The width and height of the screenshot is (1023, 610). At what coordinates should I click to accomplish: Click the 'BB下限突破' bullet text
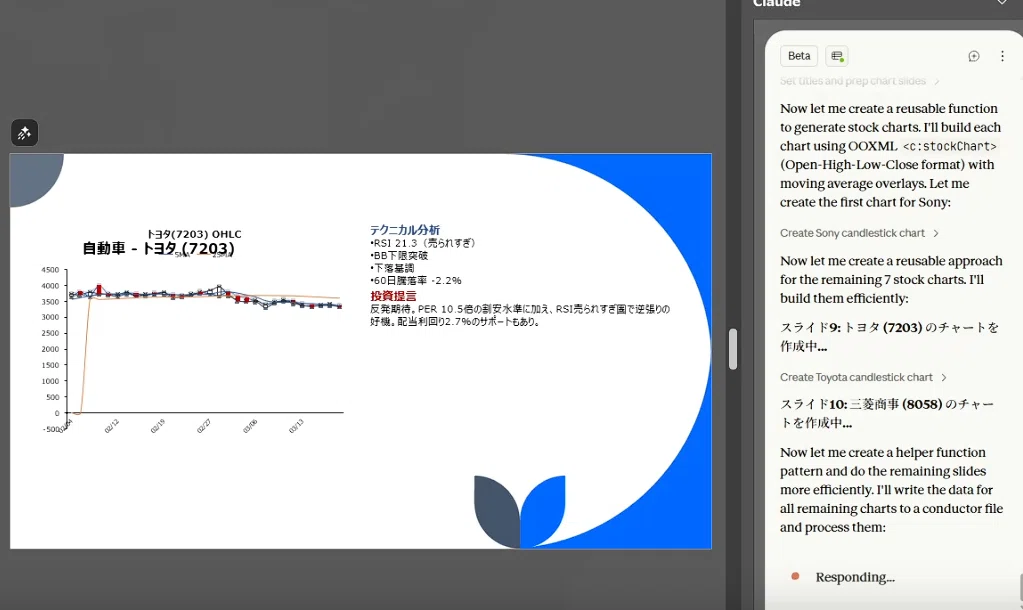tap(399, 255)
